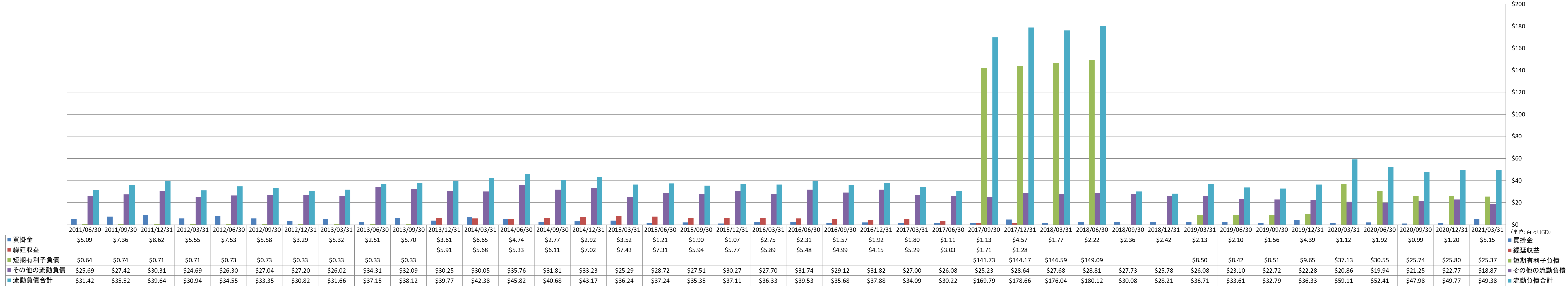Select the 2019/12/31 column header
1568x286 pixels.
1308,230
